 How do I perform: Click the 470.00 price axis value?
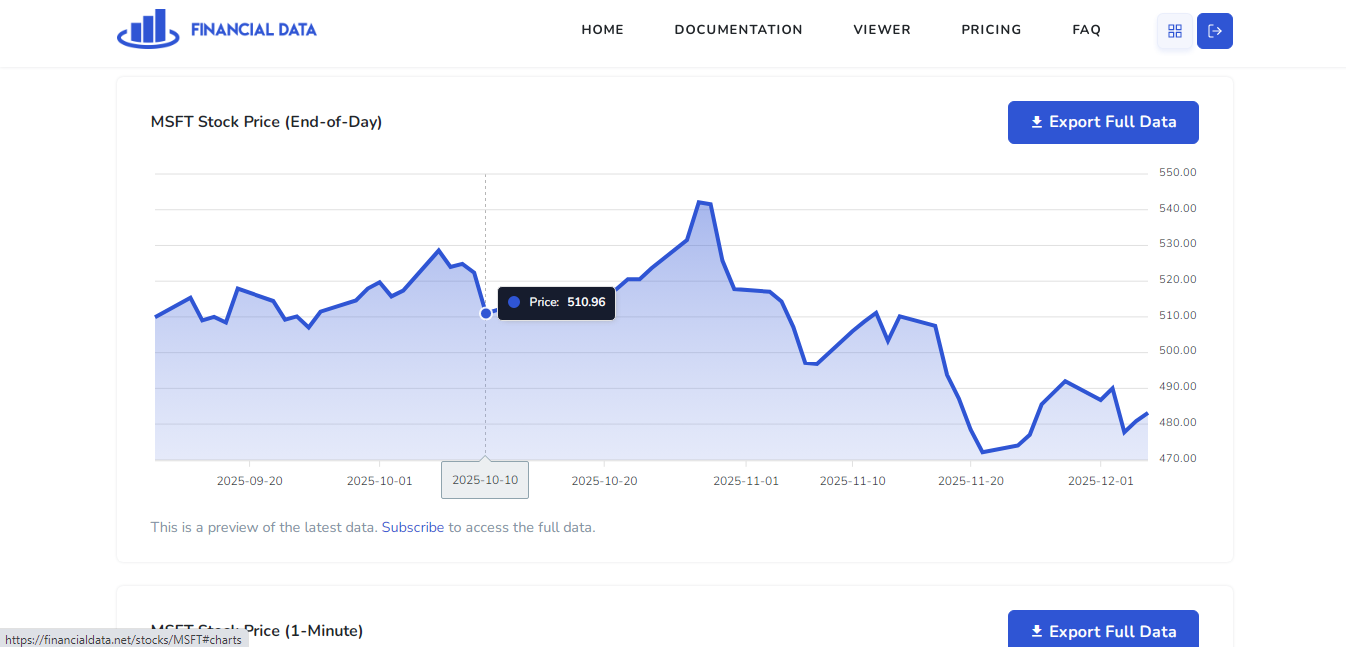1178,459
